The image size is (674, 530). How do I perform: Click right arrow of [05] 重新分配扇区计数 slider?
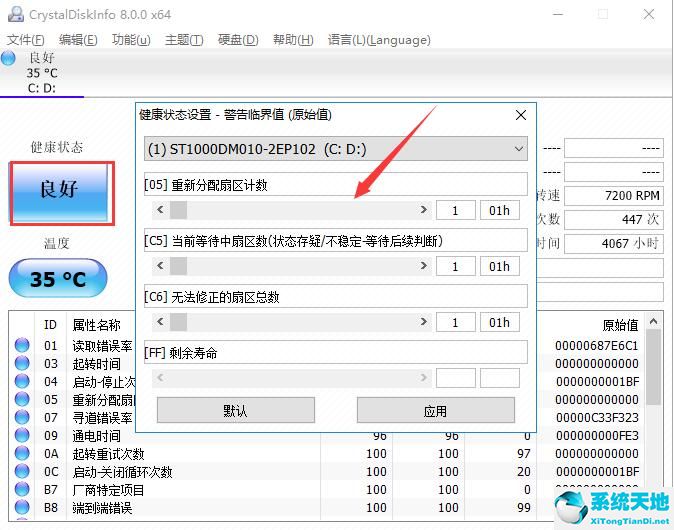[424, 210]
